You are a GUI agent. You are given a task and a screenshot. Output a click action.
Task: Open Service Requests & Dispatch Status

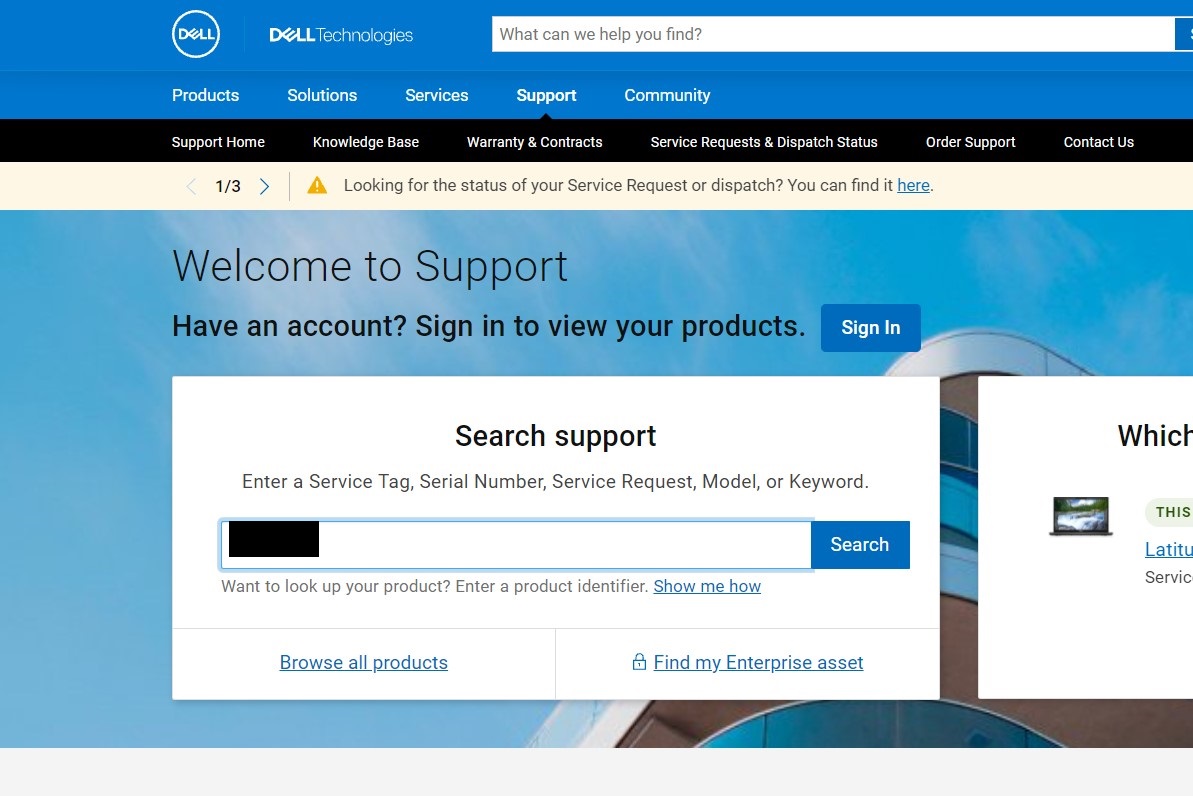point(764,142)
